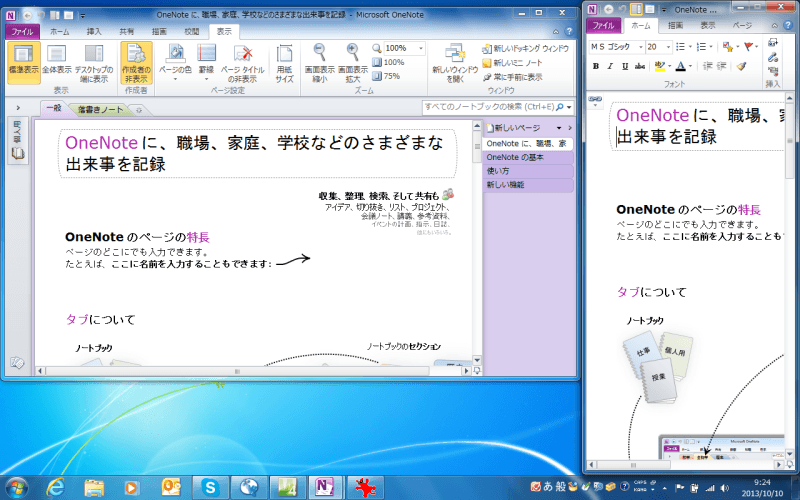Apply font color A in side window

(681, 66)
